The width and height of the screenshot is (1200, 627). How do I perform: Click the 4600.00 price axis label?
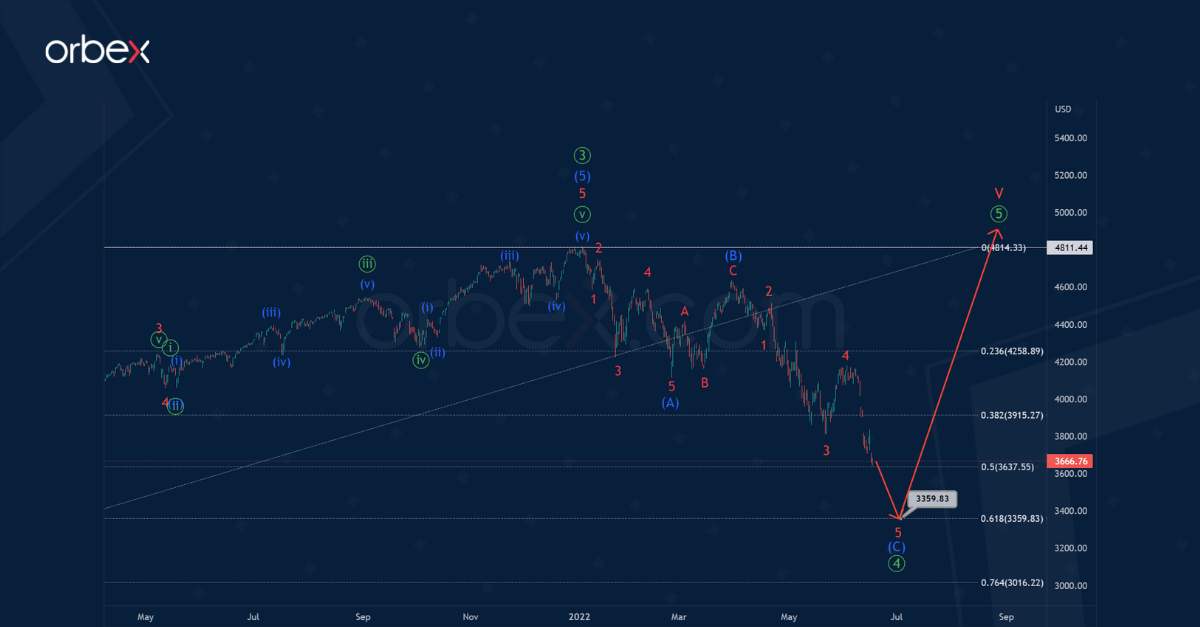[1072, 288]
